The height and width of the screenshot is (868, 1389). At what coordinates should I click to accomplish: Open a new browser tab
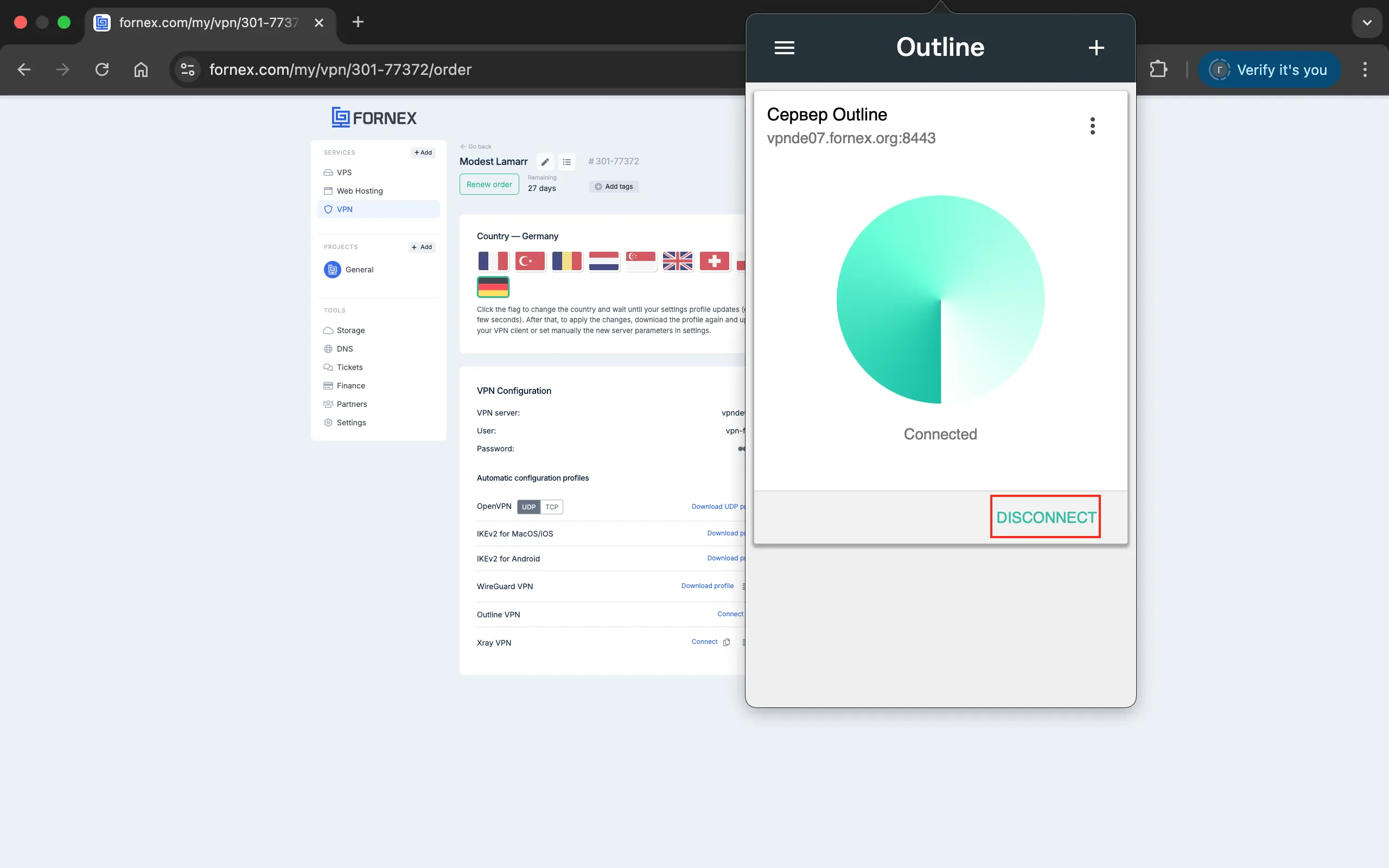(358, 22)
